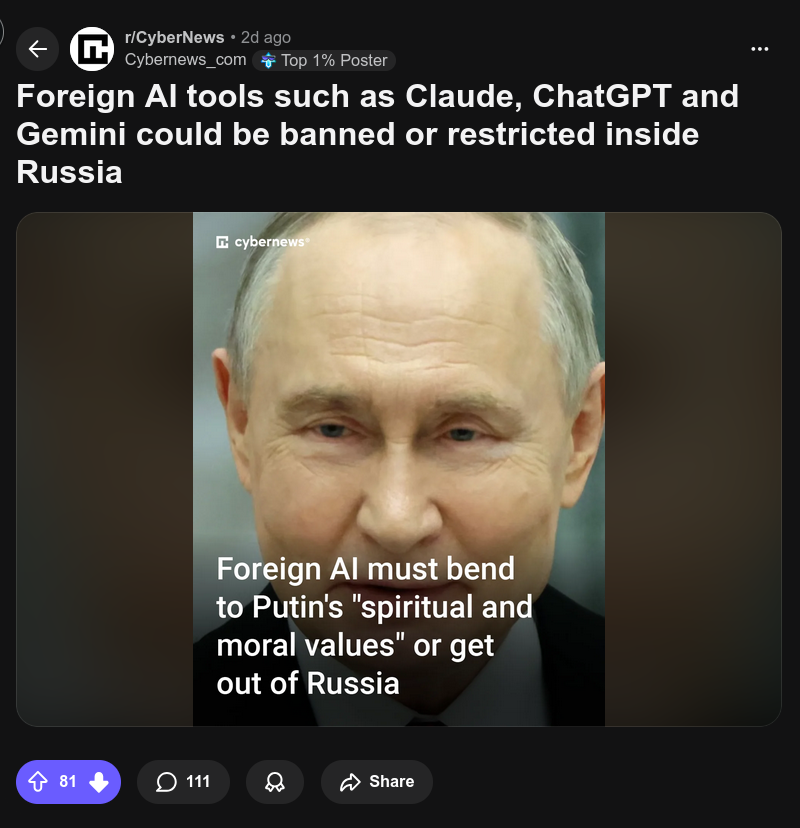This screenshot has height=828, width=800.
Task: Click the post title about foreign AI tools
Action: [377, 134]
